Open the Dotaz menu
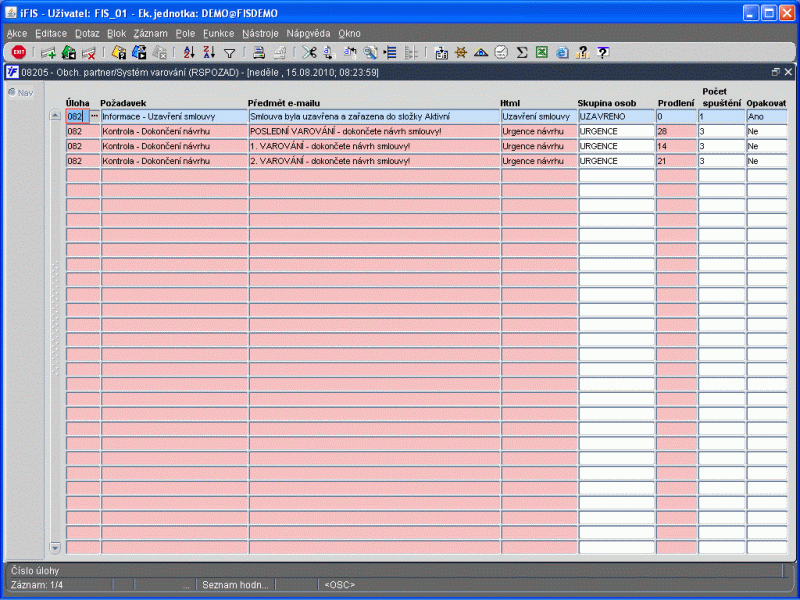 click(87, 34)
